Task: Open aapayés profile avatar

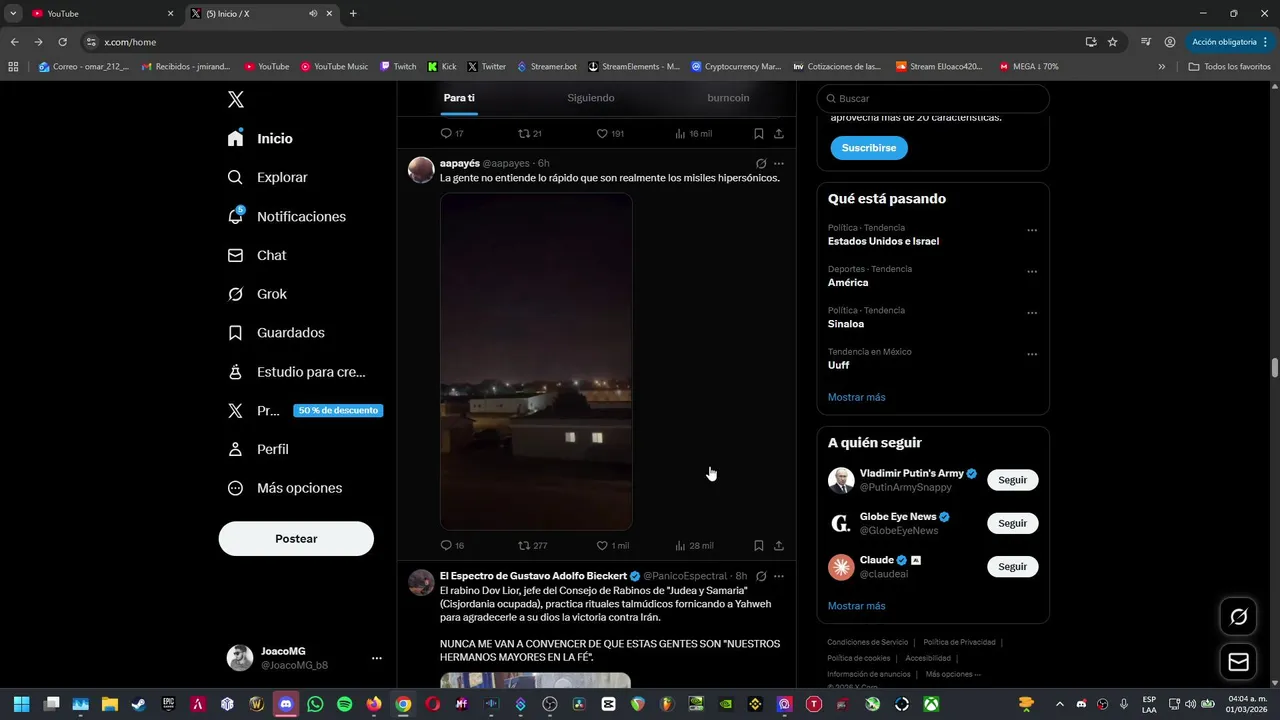Action: click(421, 170)
